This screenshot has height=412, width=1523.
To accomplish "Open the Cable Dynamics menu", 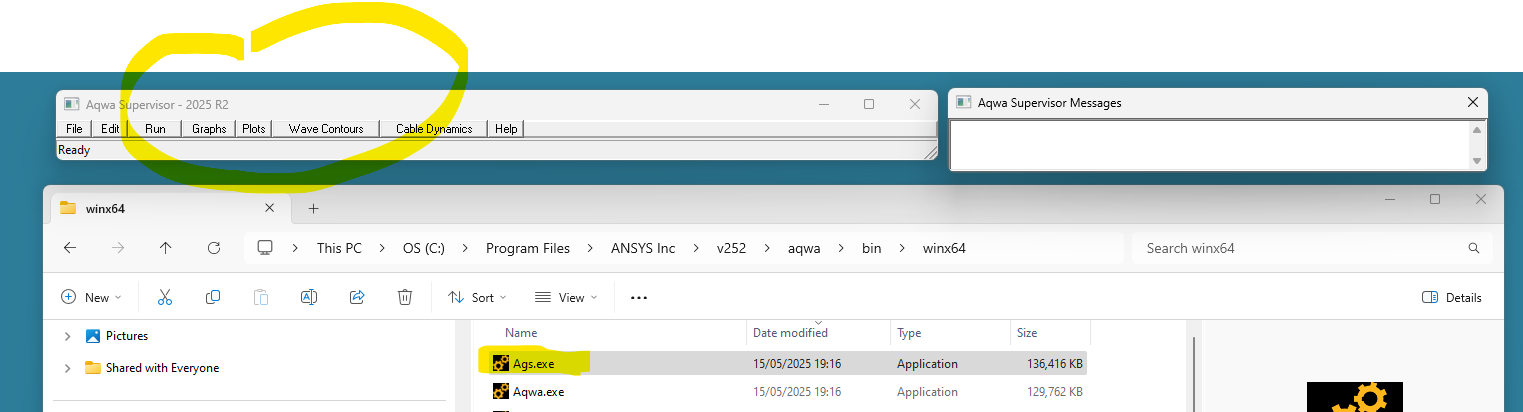I will (434, 129).
